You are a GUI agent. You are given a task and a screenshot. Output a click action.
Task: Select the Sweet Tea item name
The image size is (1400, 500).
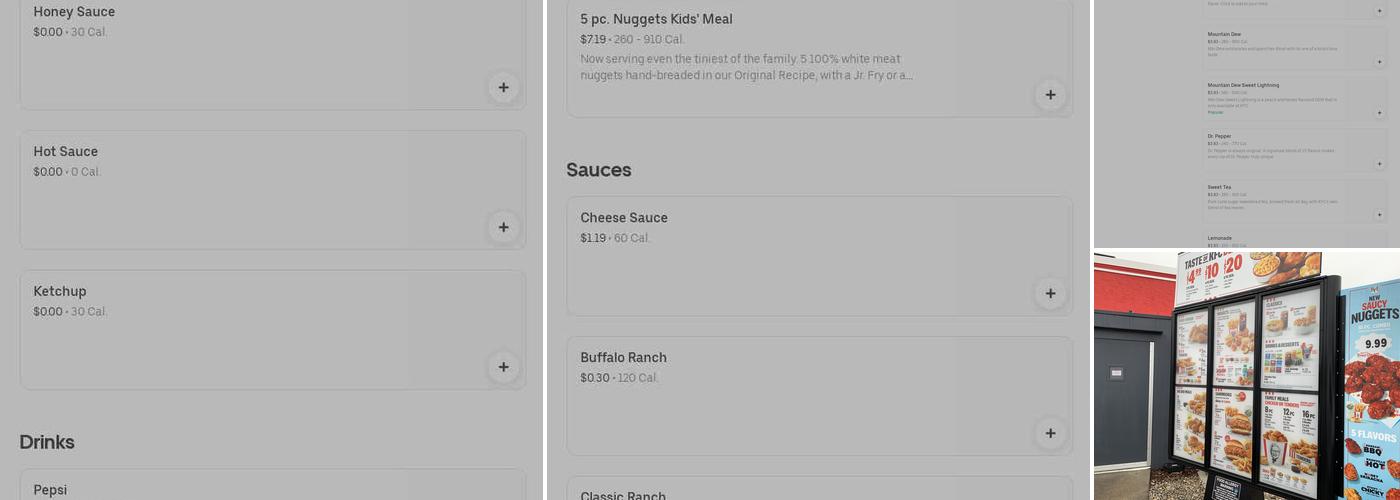coord(1219,187)
